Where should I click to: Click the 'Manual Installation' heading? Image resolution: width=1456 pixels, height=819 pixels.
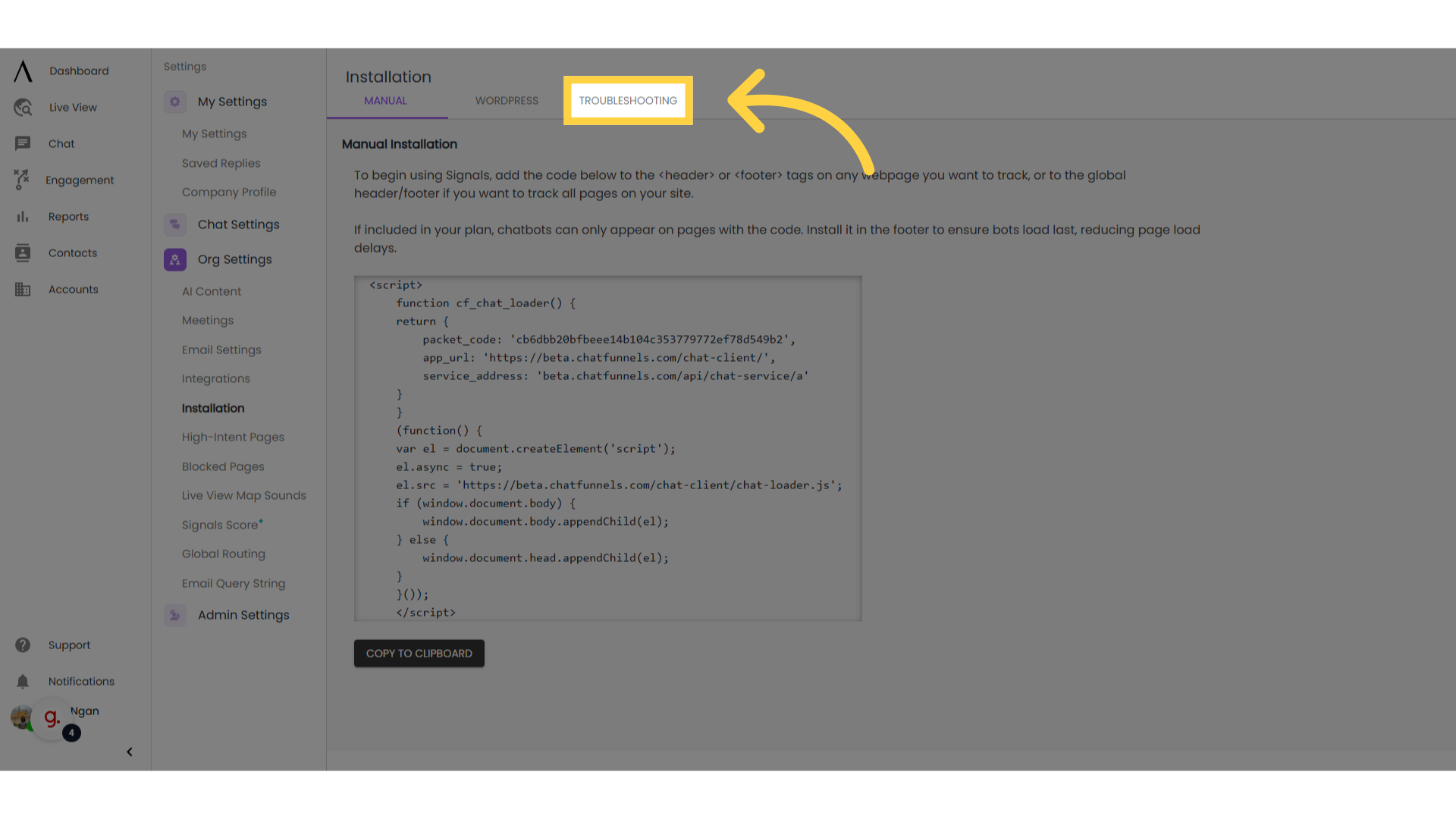tap(400, 144)
